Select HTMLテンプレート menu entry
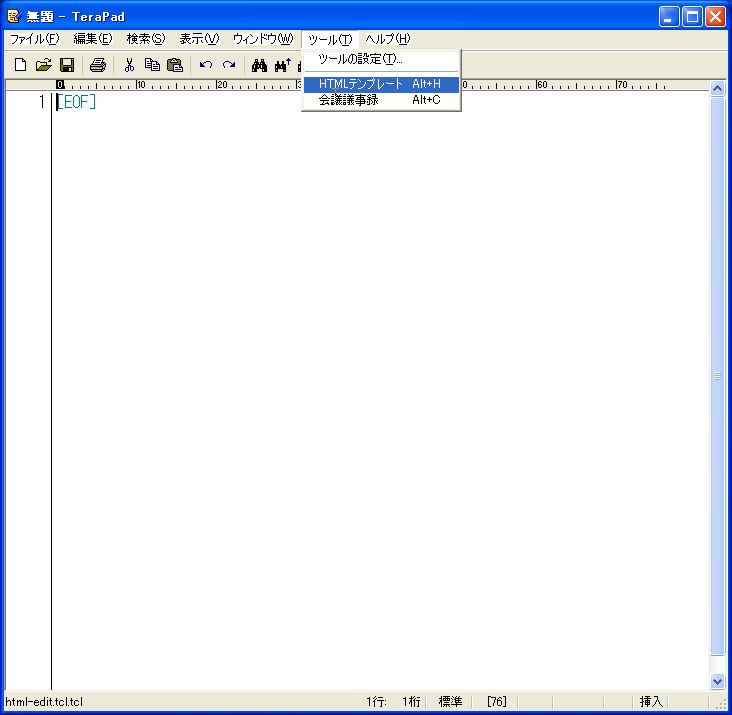The height and width of the screenshot is (715, 732). 381,84
